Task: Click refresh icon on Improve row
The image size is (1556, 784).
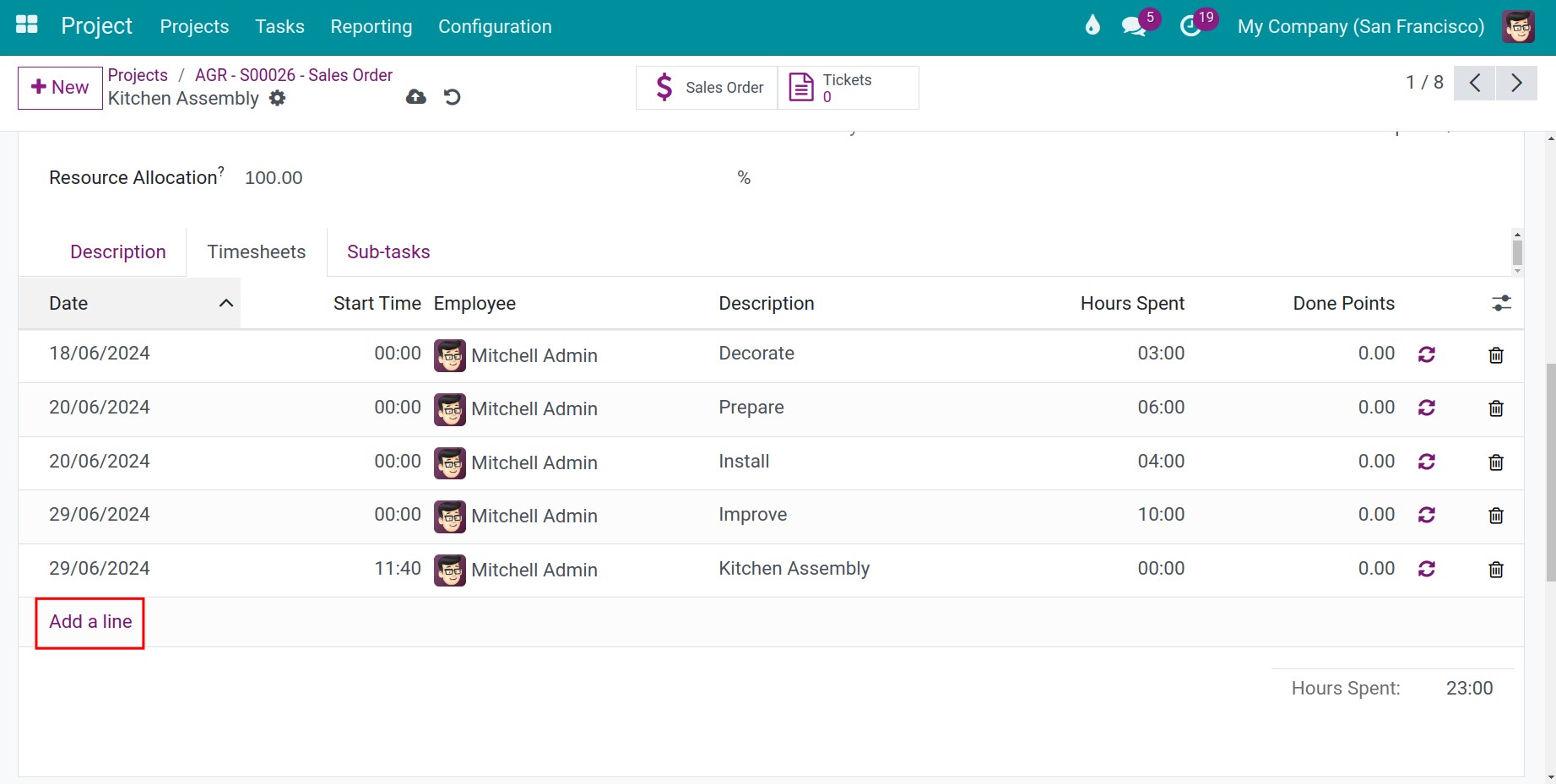Action: pos(1427,516)
